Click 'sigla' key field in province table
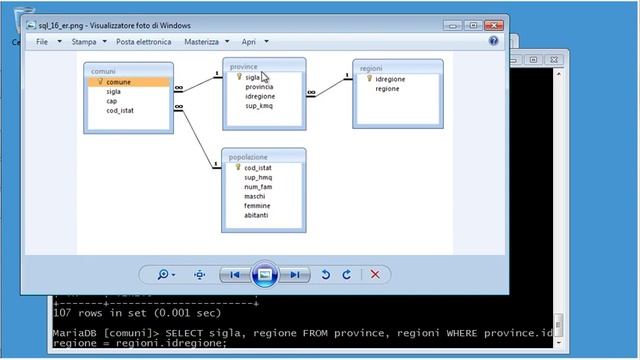This screenshot has width=640, height=360. tap(252, 77)
